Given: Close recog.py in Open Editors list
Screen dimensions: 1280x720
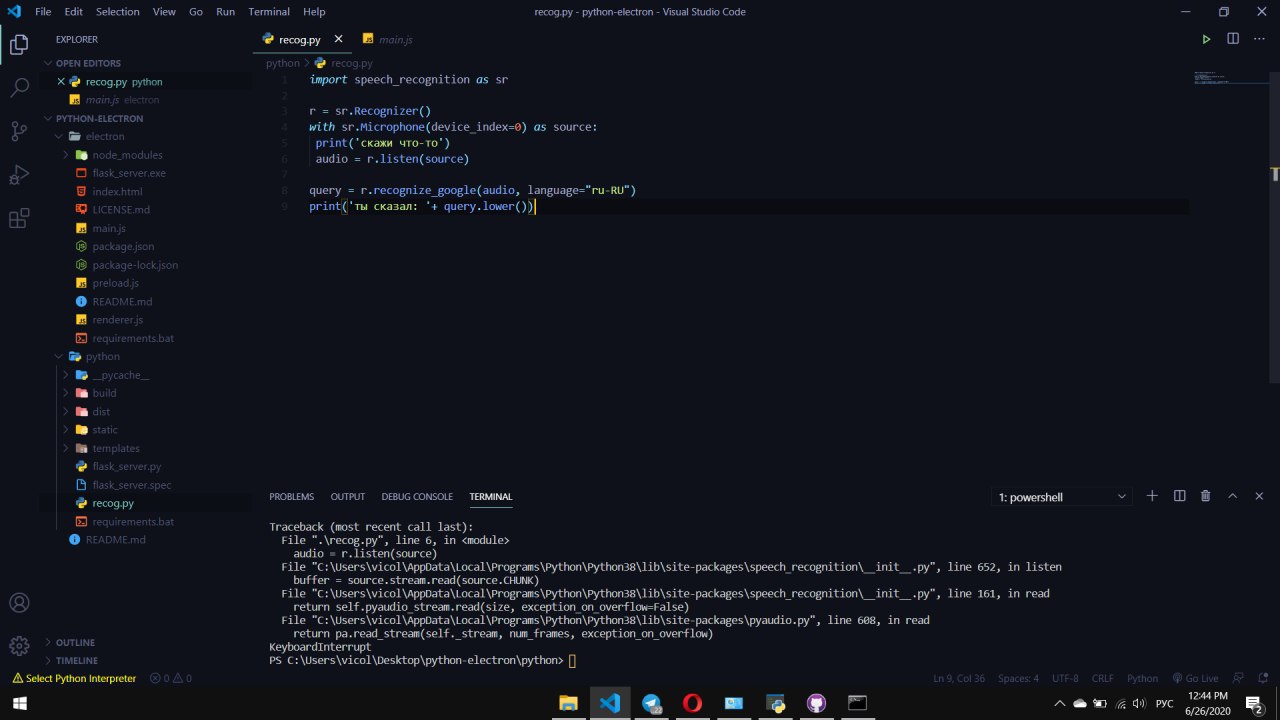Looking at the screenshot, I should (62, 82).
